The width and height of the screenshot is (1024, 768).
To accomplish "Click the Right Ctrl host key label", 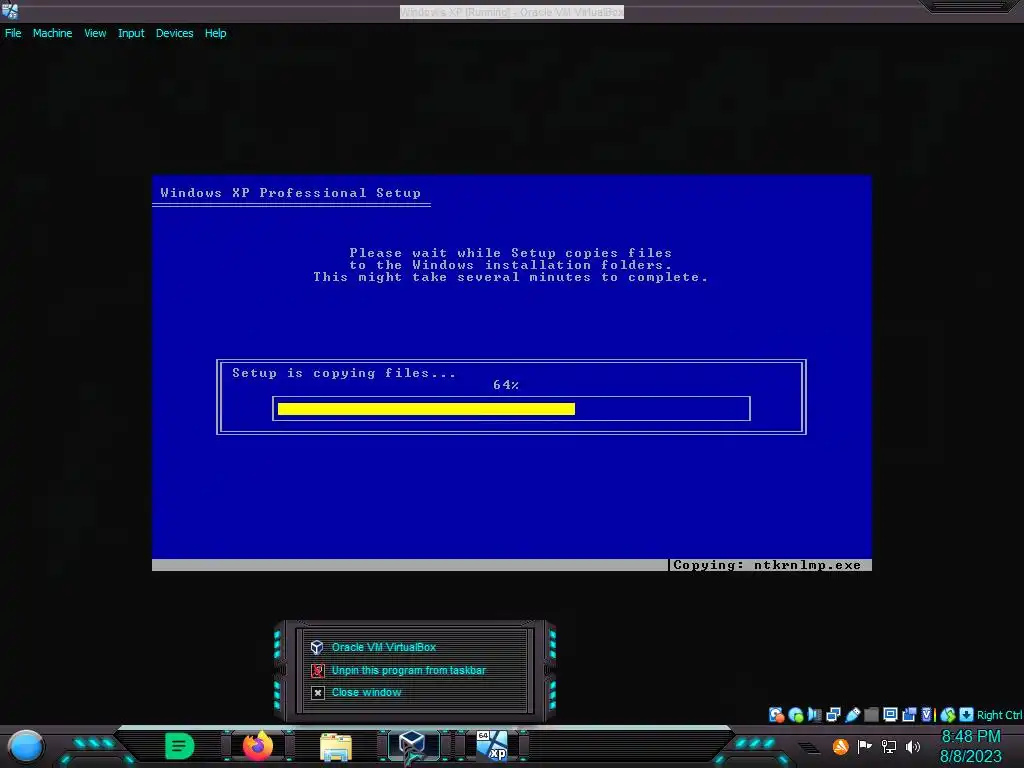I will click(x=1000, y=715).
